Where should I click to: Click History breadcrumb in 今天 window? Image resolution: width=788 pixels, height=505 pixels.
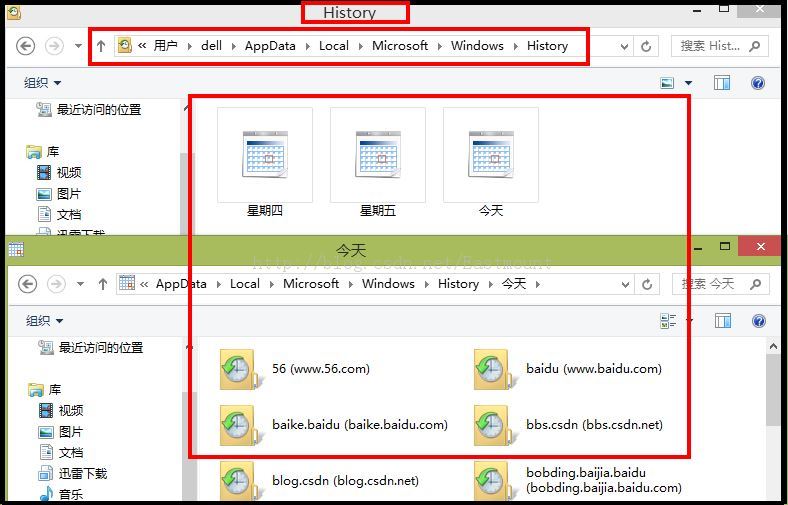pyautogui.click(x=458, y=284)
